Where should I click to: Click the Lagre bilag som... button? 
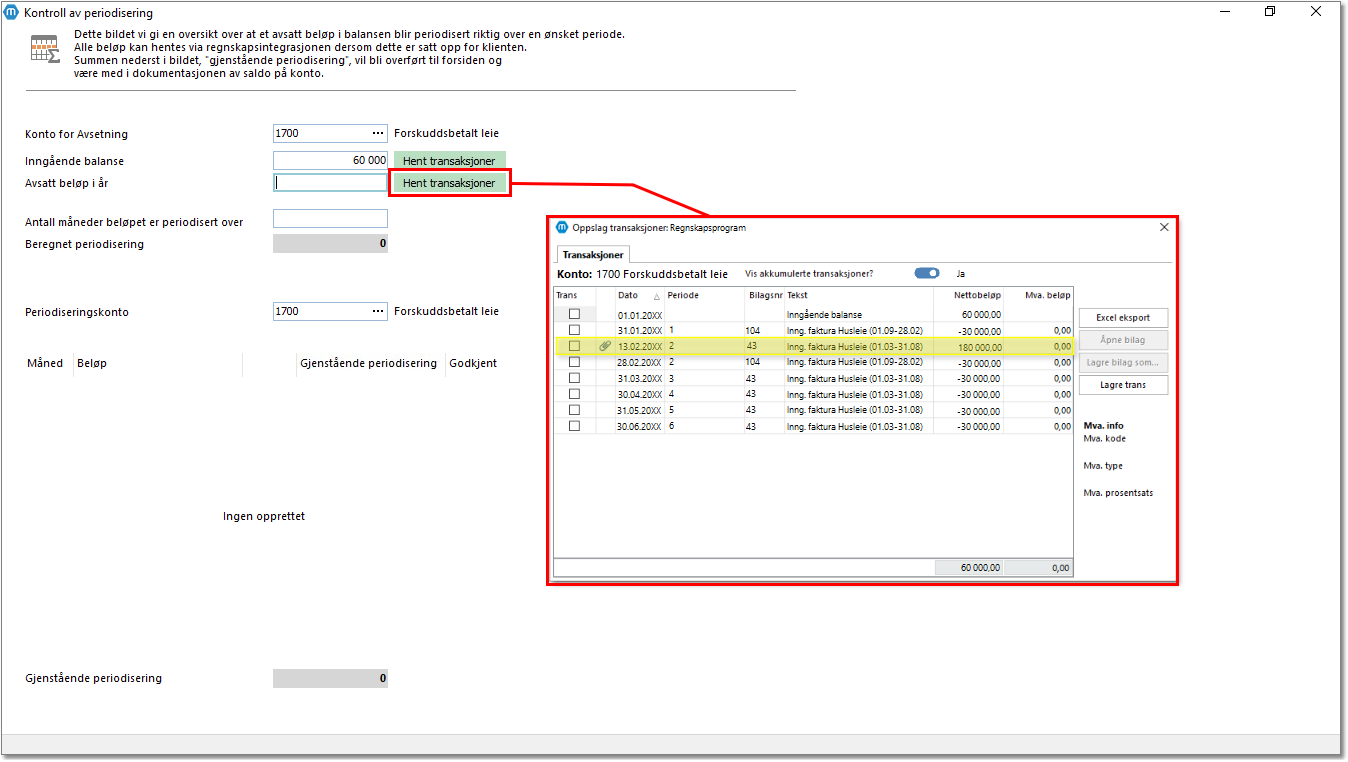click(x=1123, y=363)
